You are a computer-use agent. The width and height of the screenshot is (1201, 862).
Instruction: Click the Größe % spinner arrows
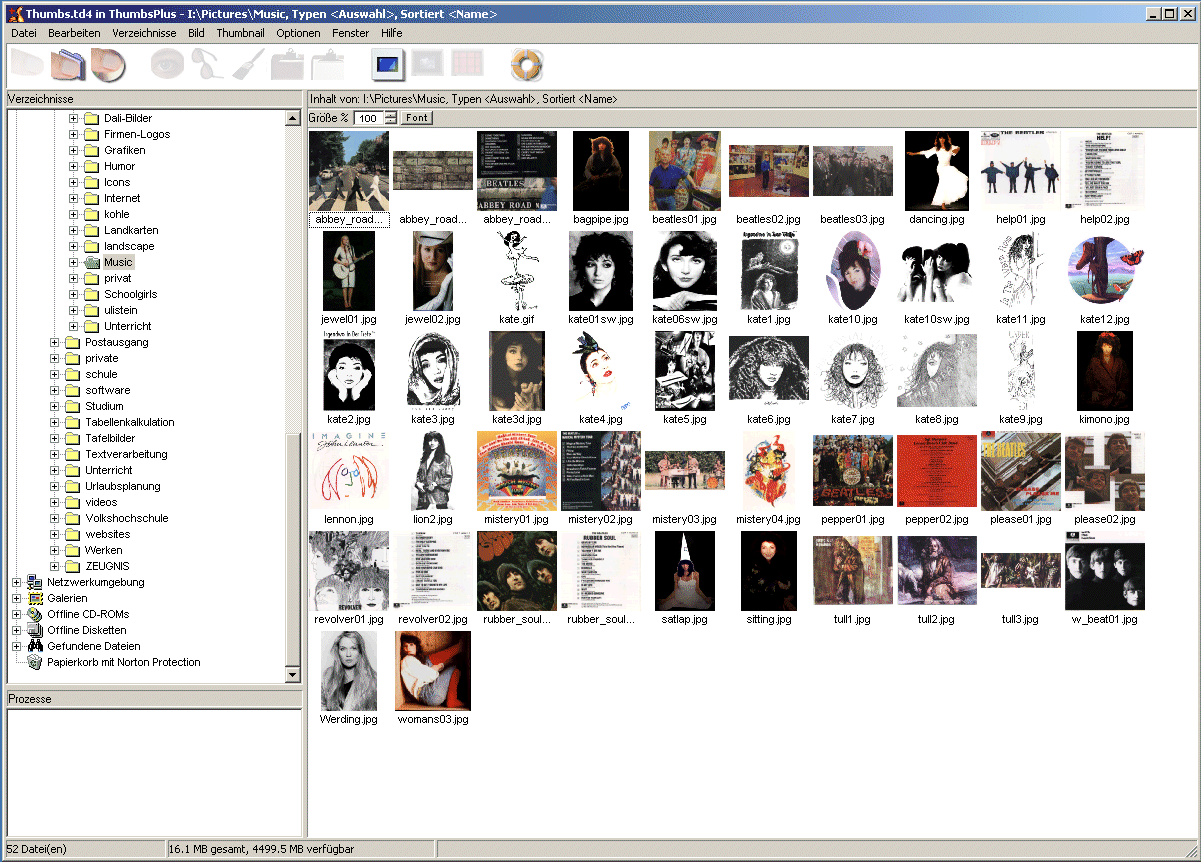390,118
